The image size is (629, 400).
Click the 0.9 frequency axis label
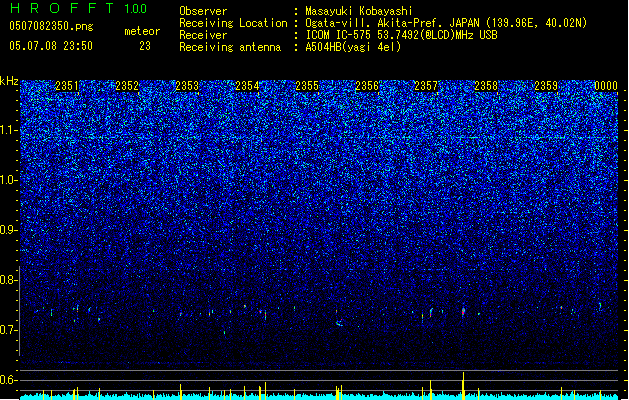(x=9, y=230)
